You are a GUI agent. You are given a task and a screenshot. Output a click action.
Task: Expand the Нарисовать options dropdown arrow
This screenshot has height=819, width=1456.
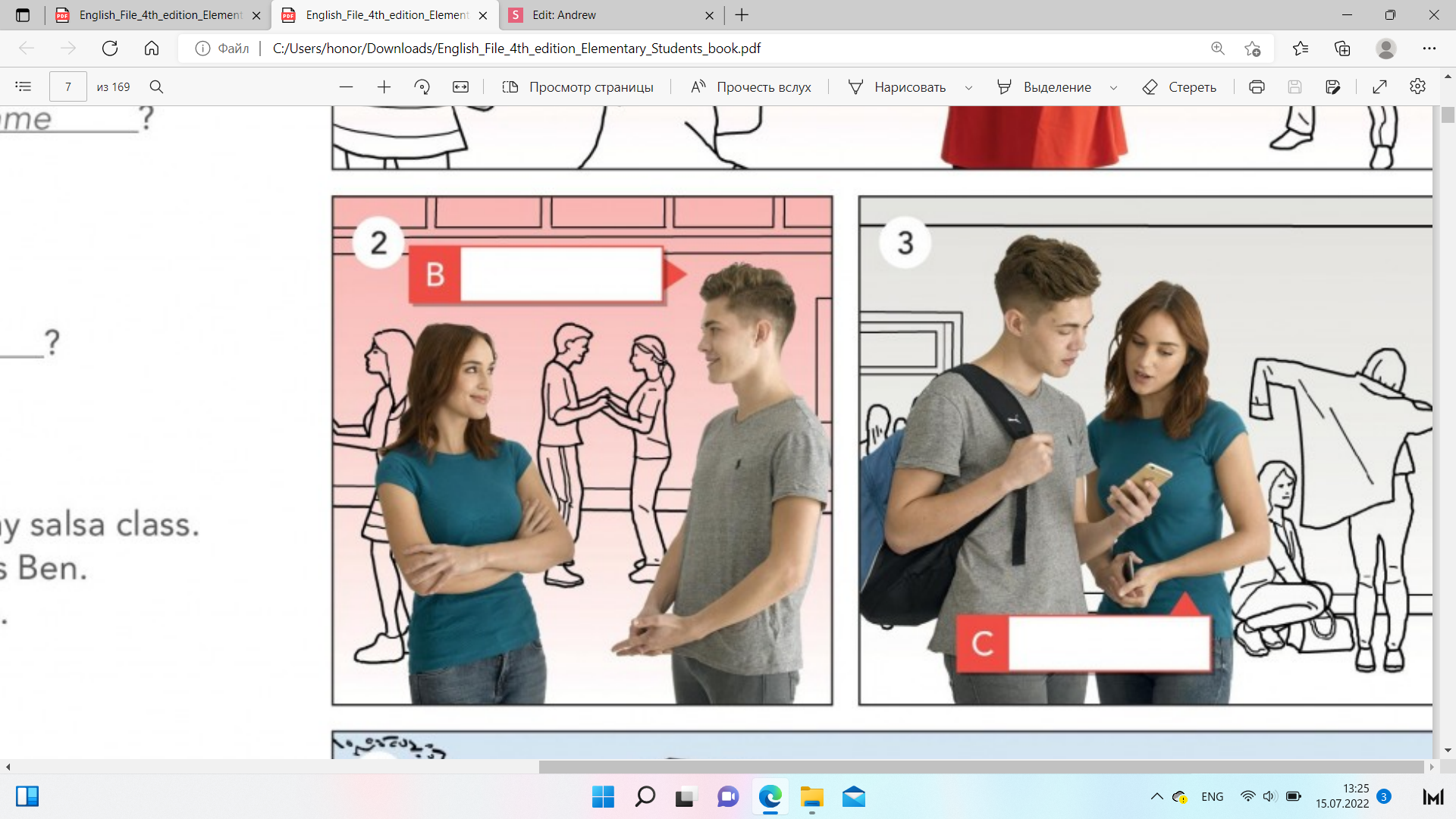click(x=968, y=88)
